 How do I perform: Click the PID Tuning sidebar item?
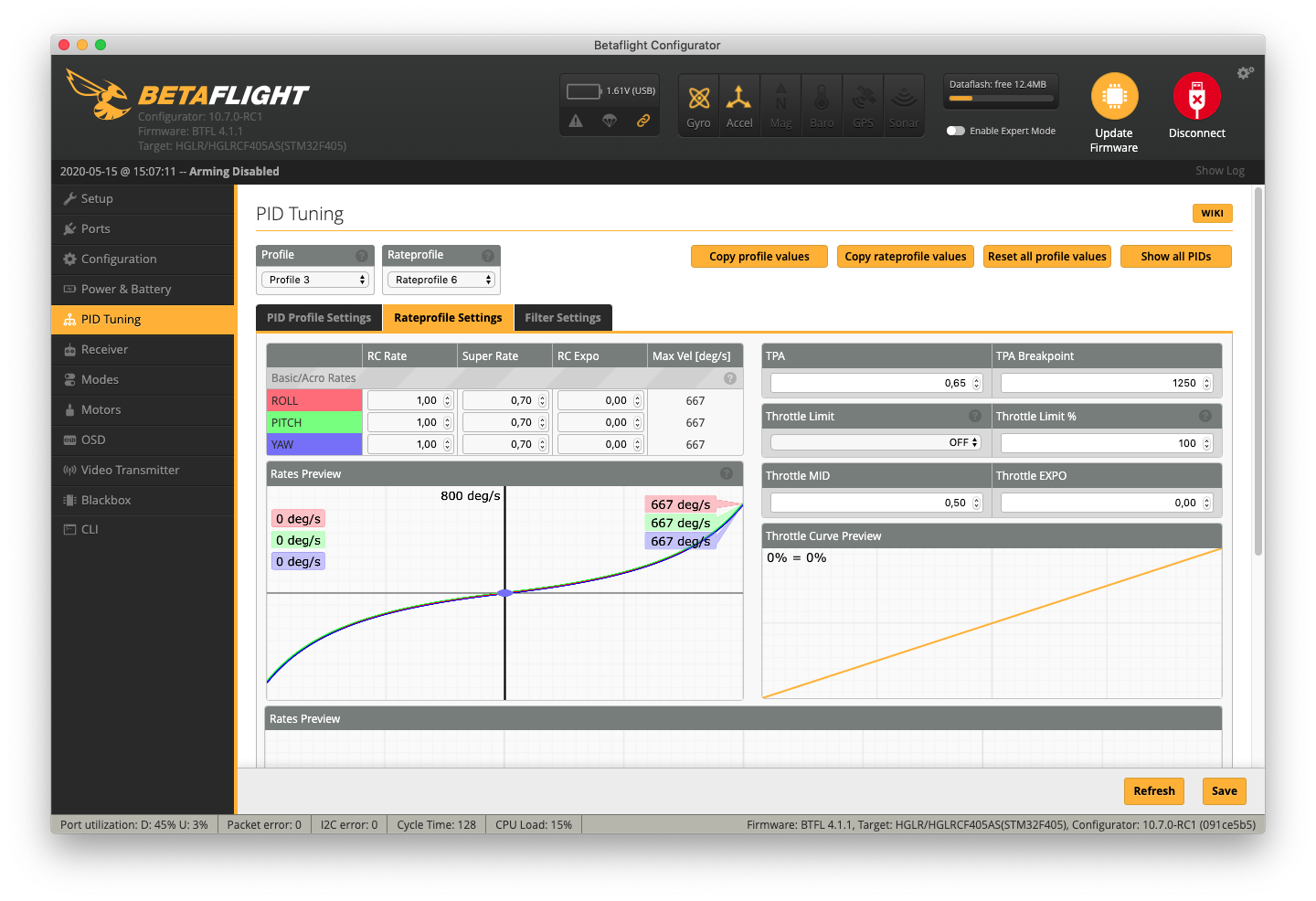(143, 319)
